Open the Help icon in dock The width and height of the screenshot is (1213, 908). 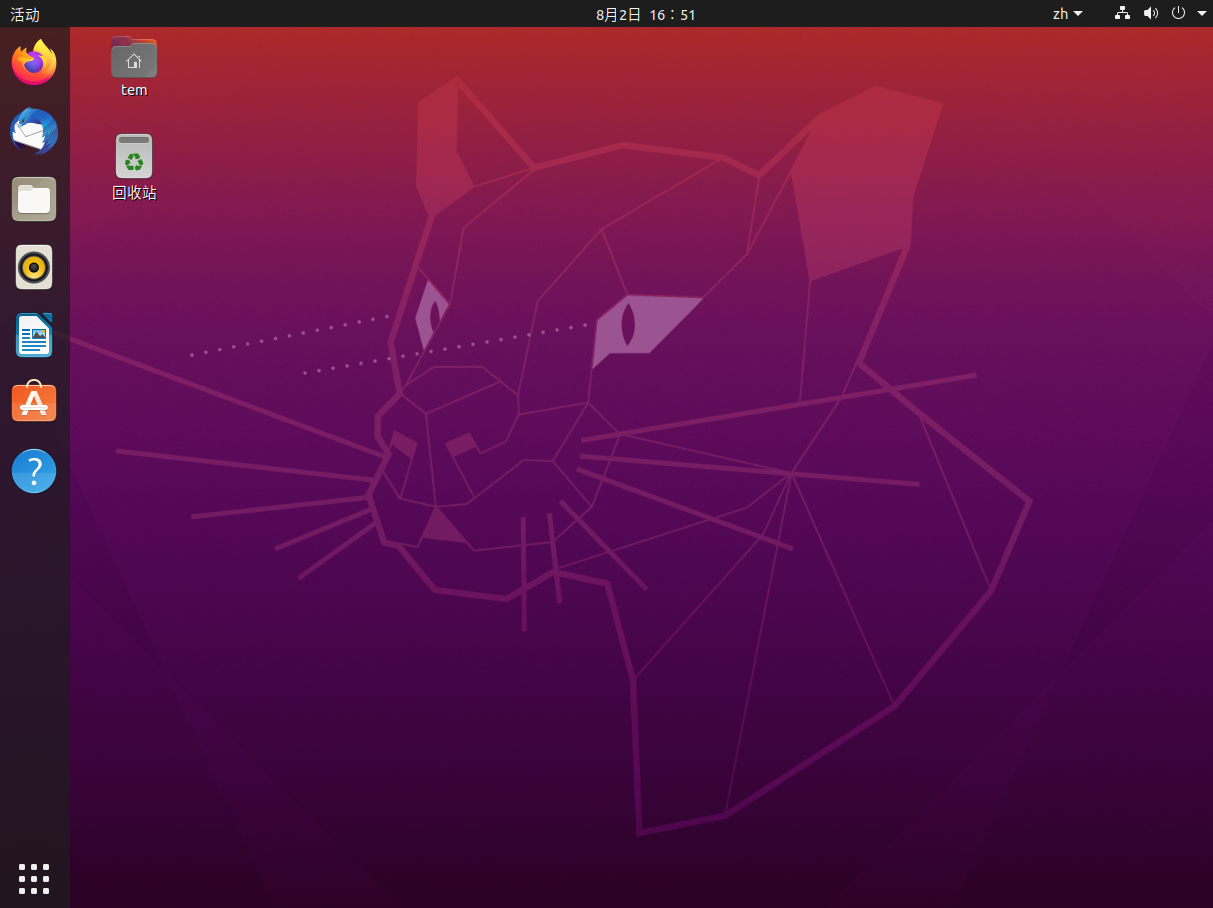click(34, 471)
